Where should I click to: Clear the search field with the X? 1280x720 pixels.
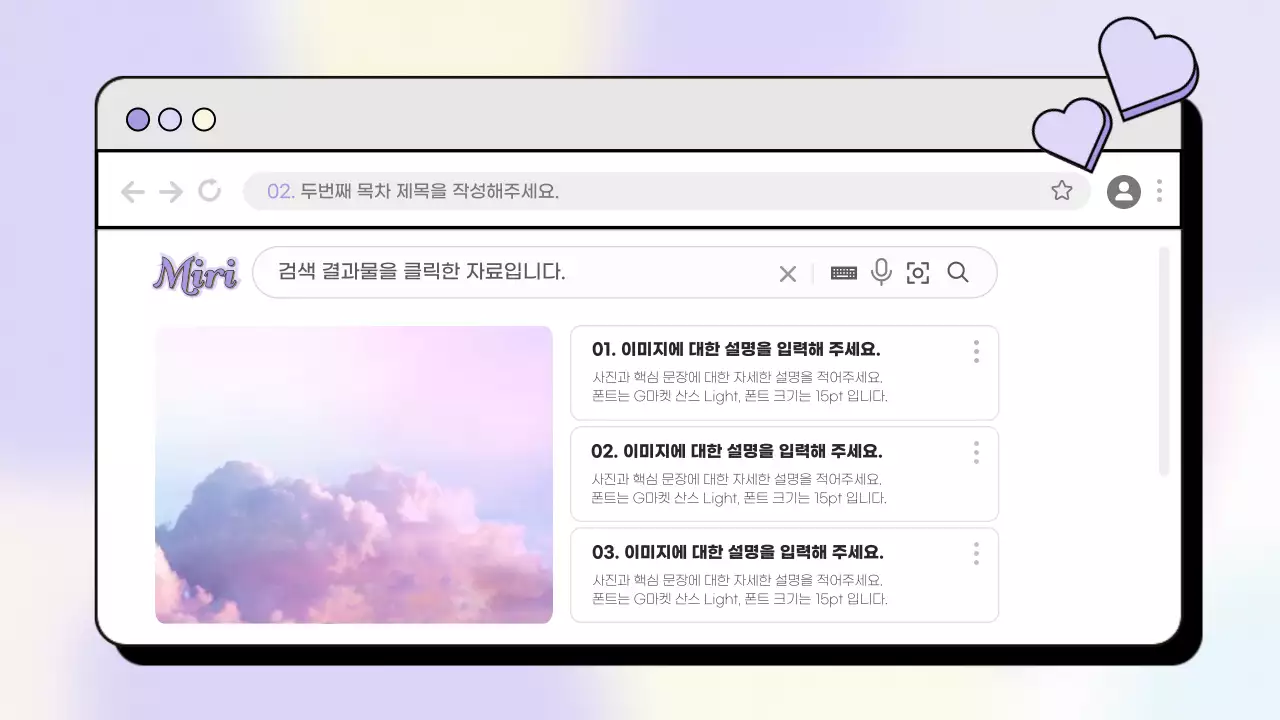click(787, 272)
